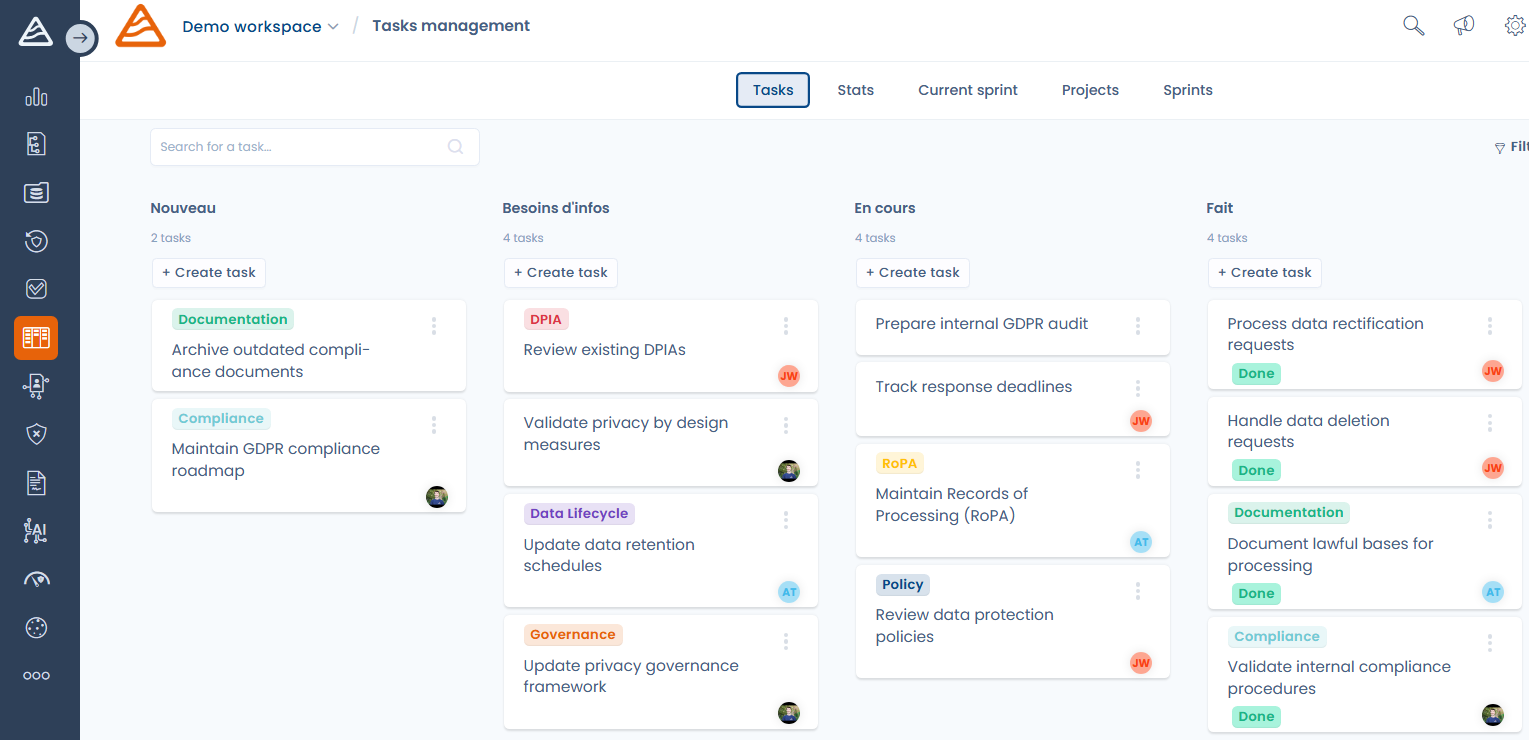The image size is (1529, 740).
Task: Open the settings gear icon
Action: [x=1514, y=26]
